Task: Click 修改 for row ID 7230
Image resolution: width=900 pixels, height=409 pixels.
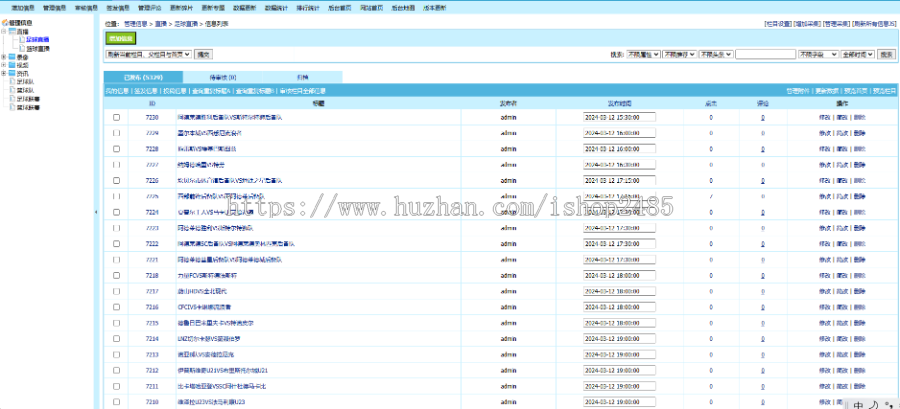Action: pos(824,117)
